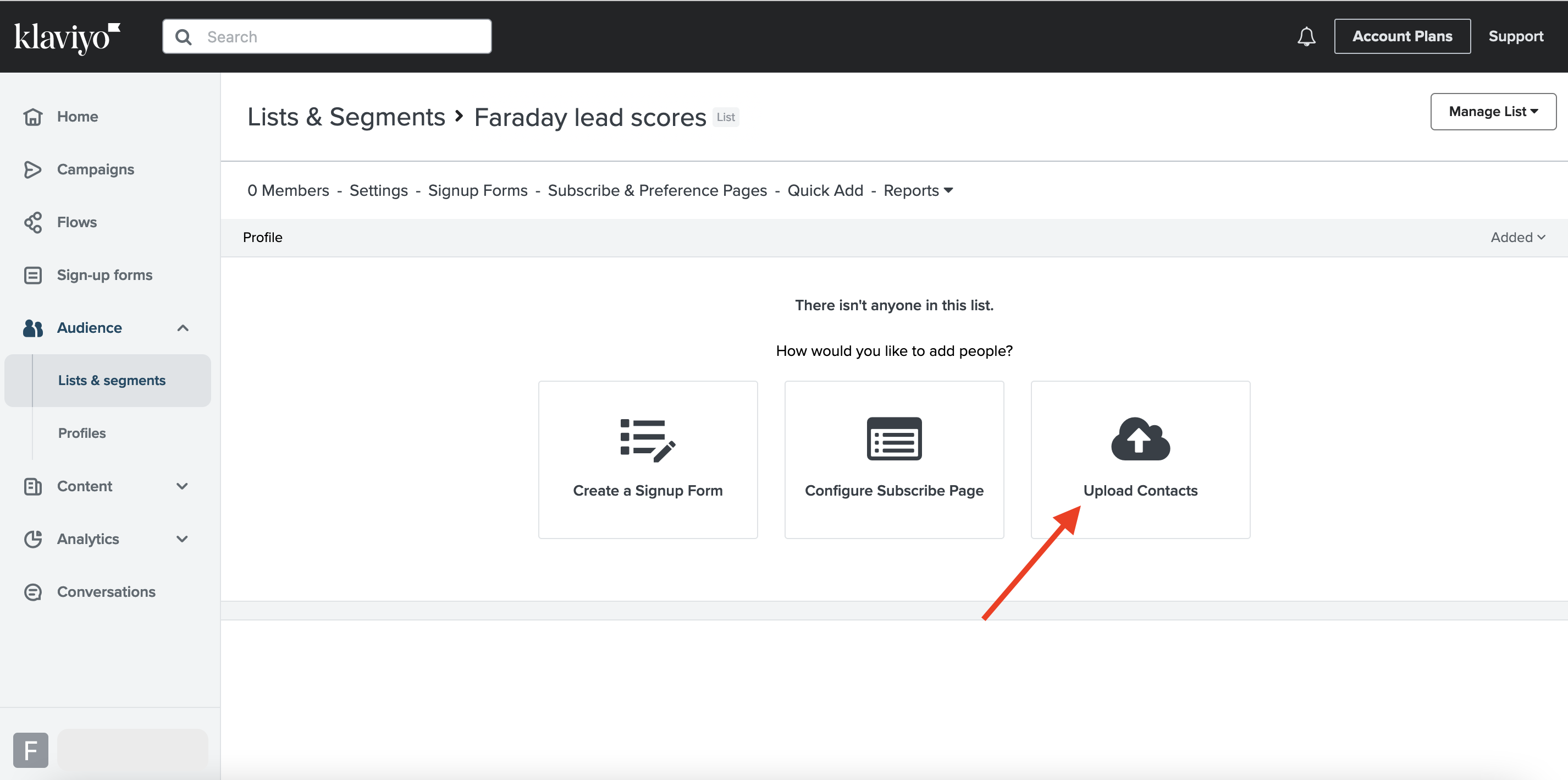The image size is (1568, 780).
Task: Go to Home in sidebar
Action: pyautogui.click(x=78, y=116)
